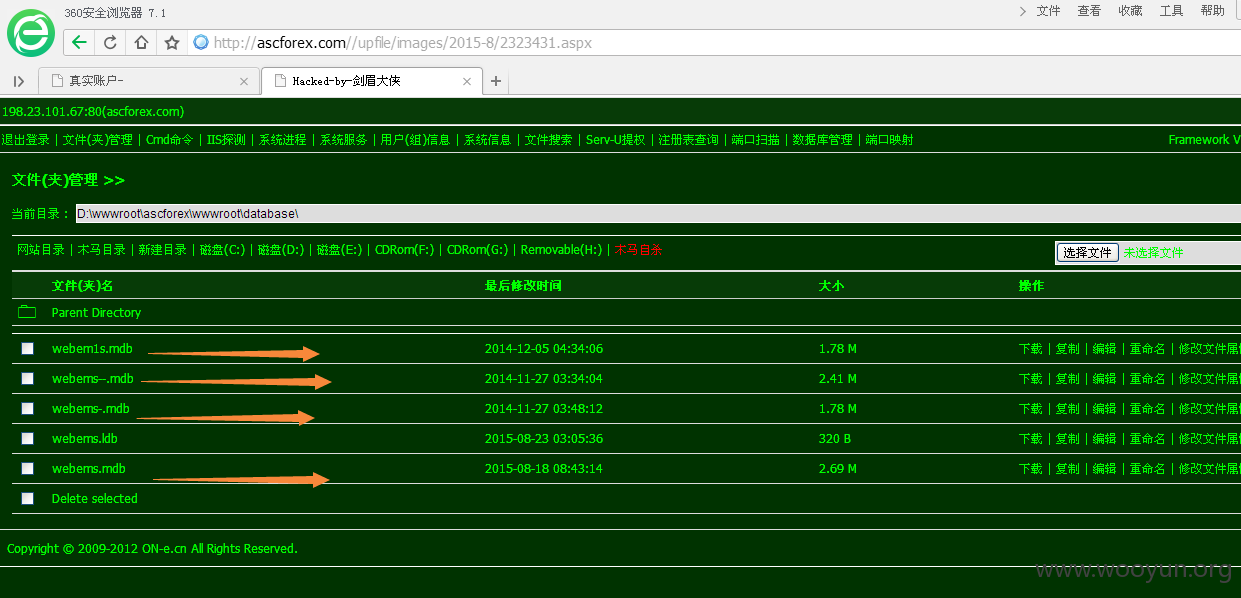Check the box for webems.ldb

[28, 438]
